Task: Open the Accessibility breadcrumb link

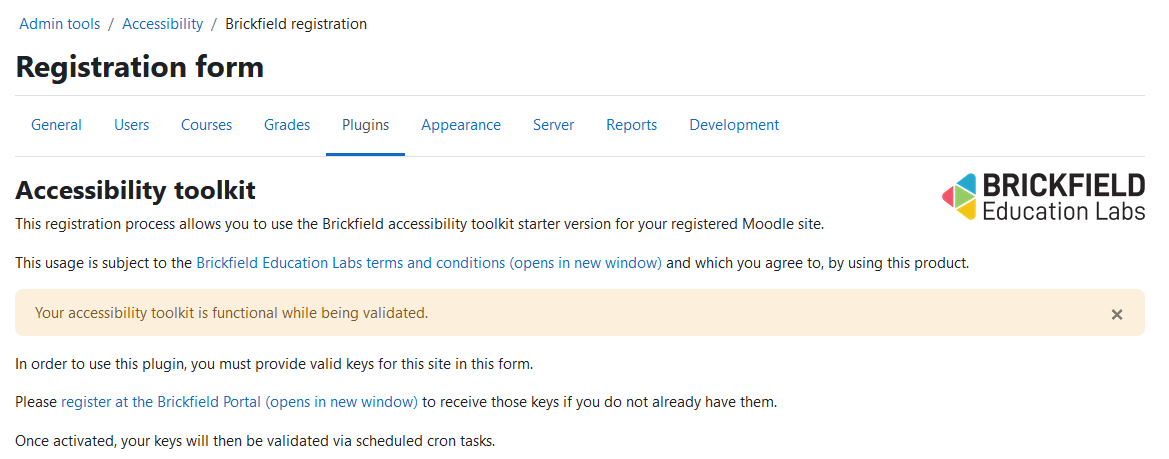Action: click(163, 24)
